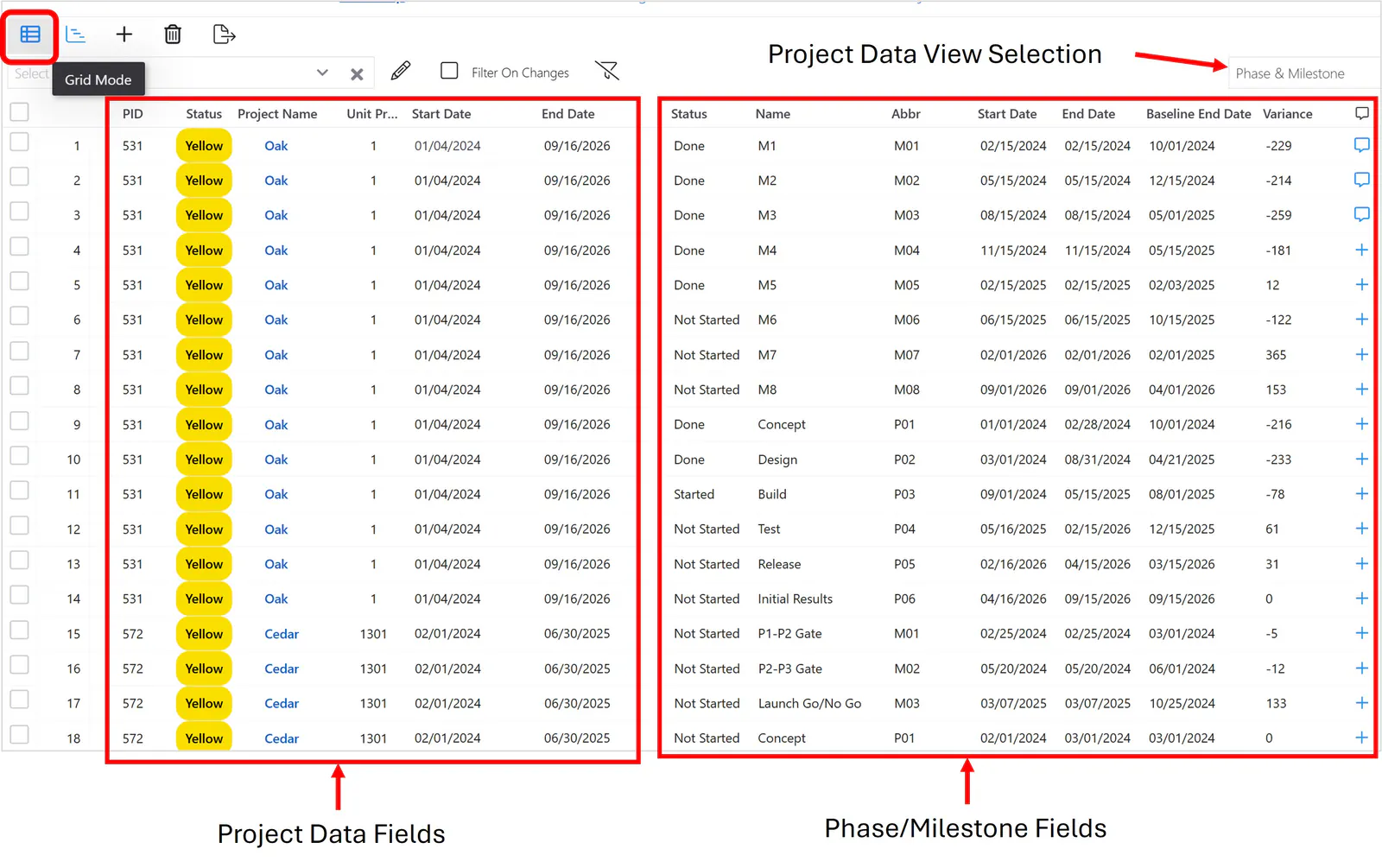Sort by Baseline End Date column header
The height and width of the screenshot is (868, 1382).
pos(1198,114)
